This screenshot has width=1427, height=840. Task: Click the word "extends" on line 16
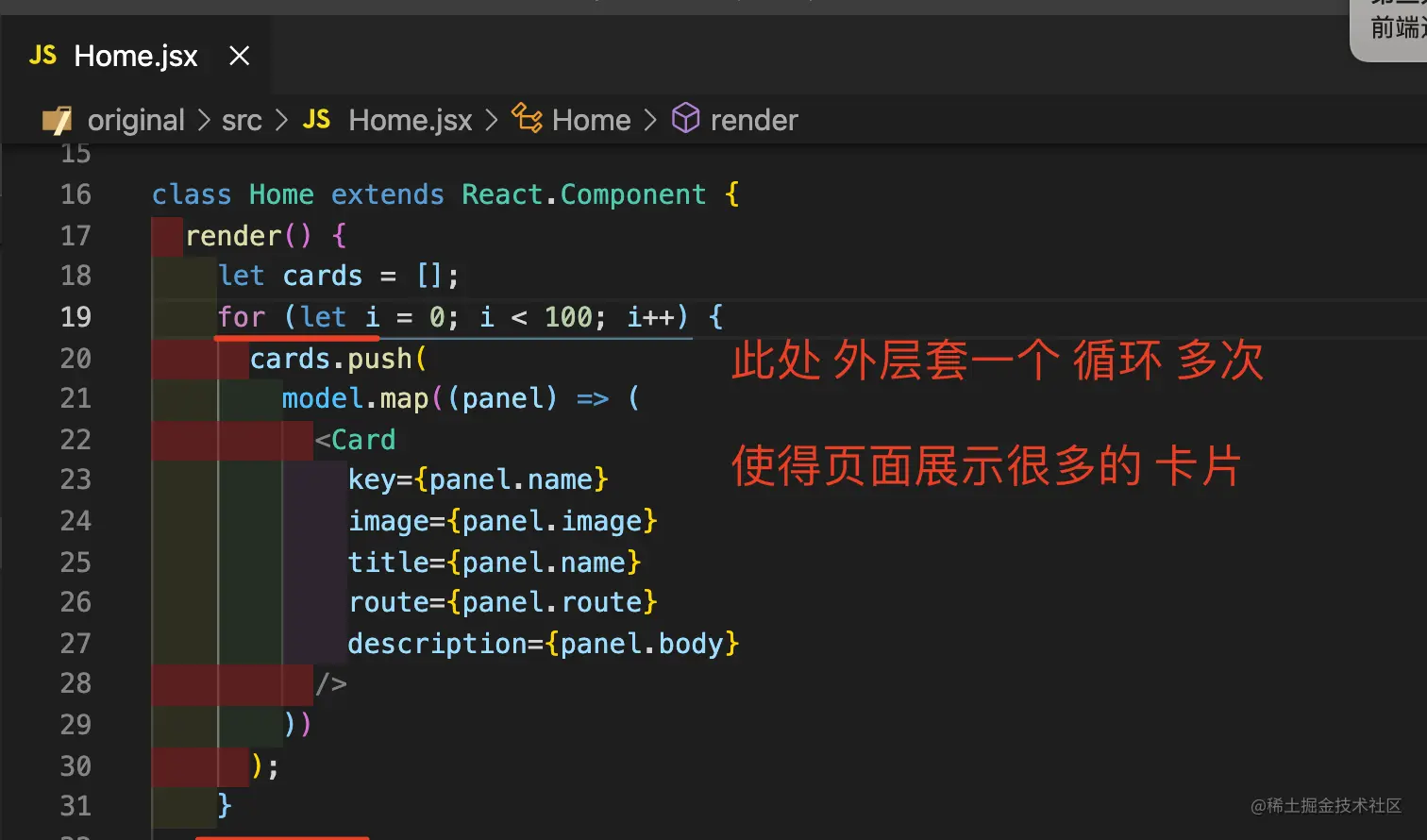387,194
